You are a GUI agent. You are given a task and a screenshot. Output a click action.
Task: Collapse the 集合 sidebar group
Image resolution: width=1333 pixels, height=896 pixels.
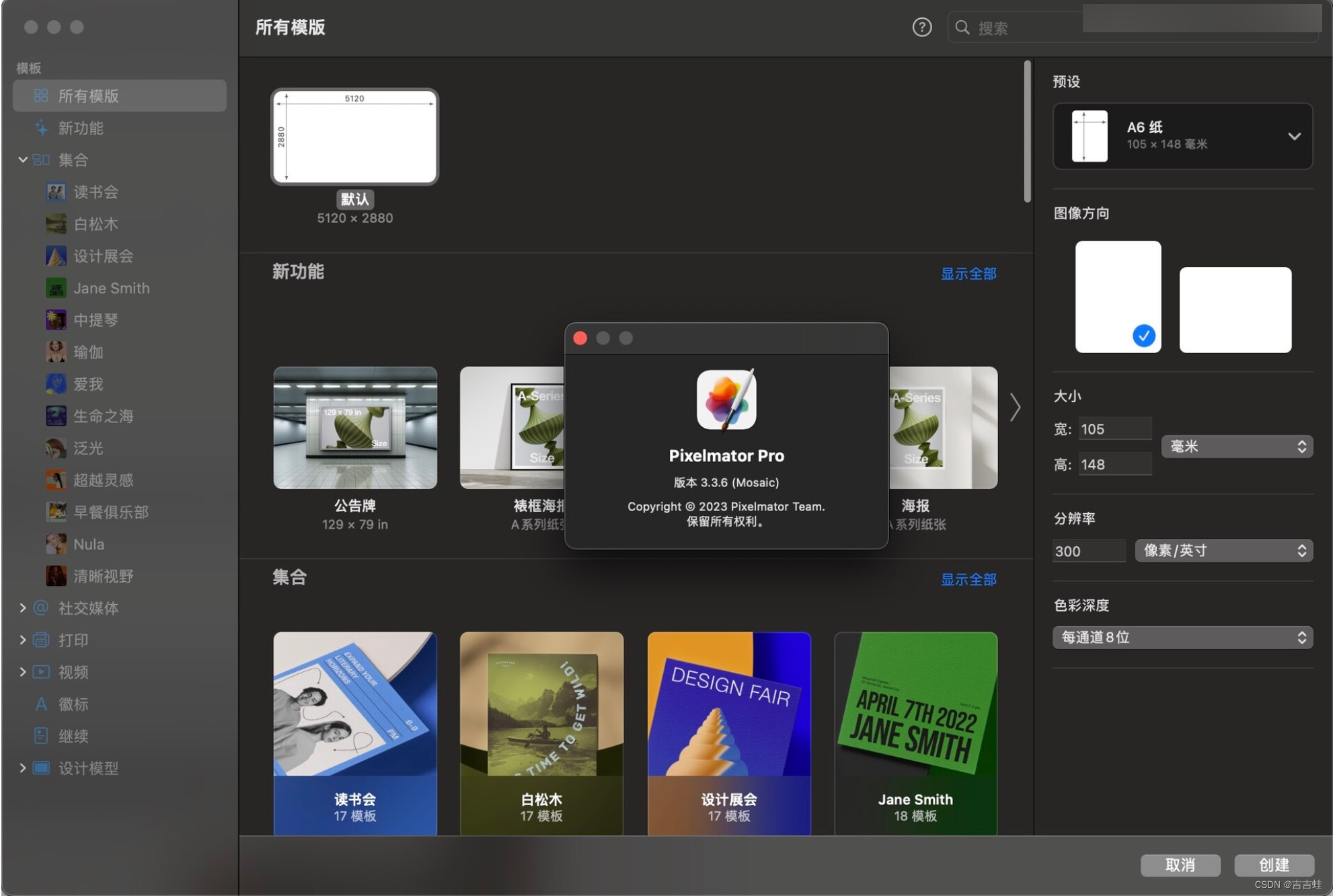pyautogui.click(x=23, y=159)
